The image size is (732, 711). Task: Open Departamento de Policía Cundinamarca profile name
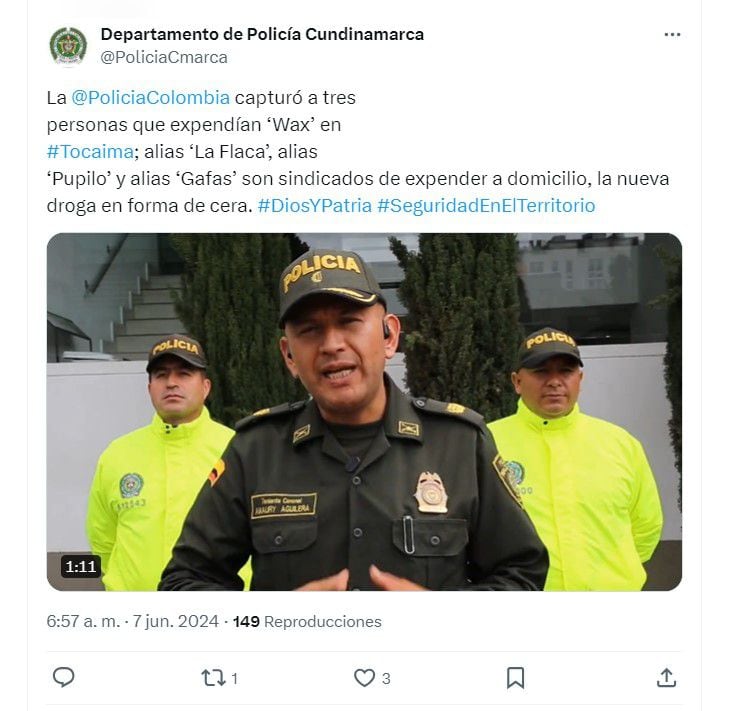[x=262, y=35]
